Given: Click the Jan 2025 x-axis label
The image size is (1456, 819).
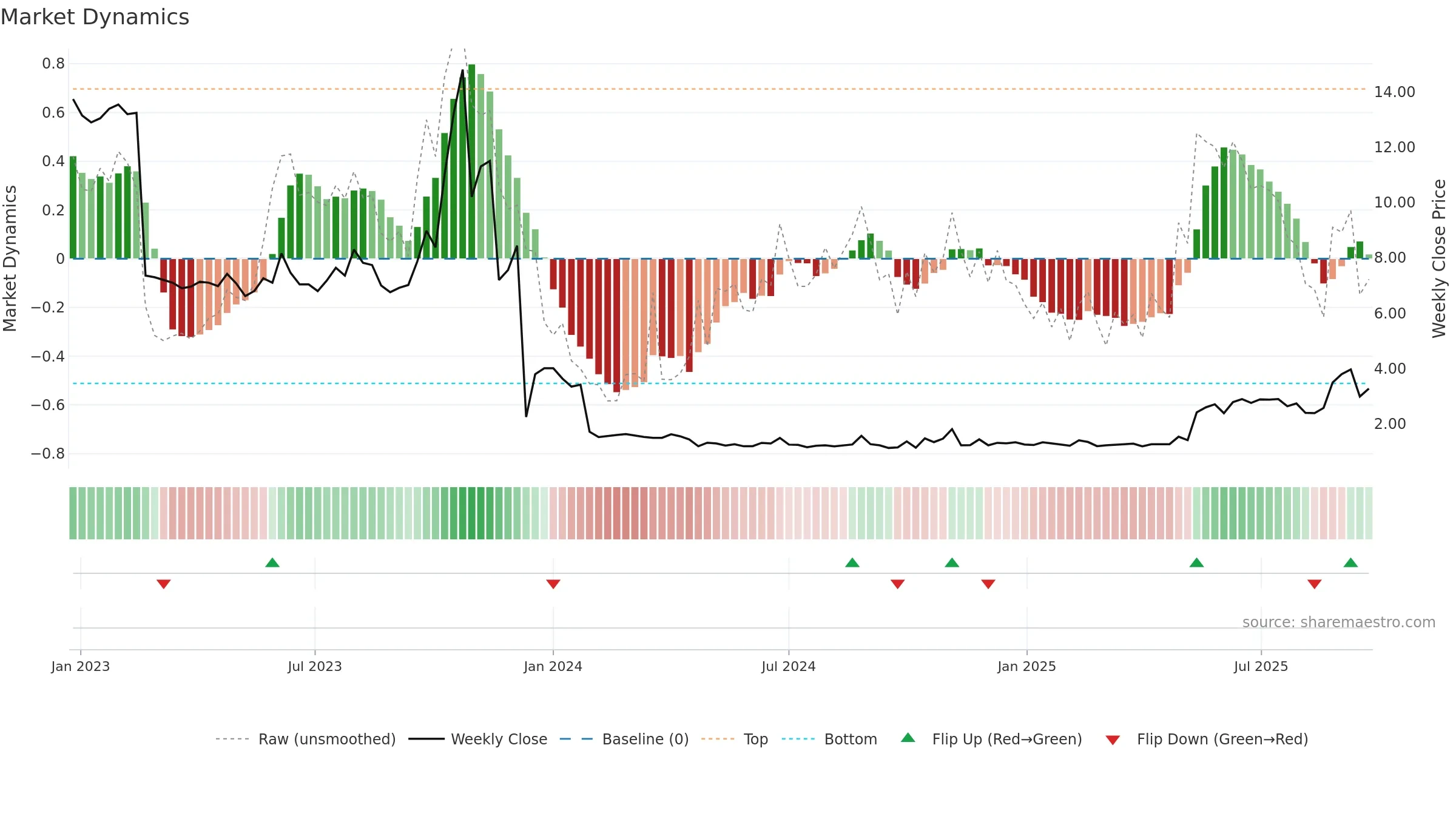Looking at the screenshot, I should (x=1027, y=666).
